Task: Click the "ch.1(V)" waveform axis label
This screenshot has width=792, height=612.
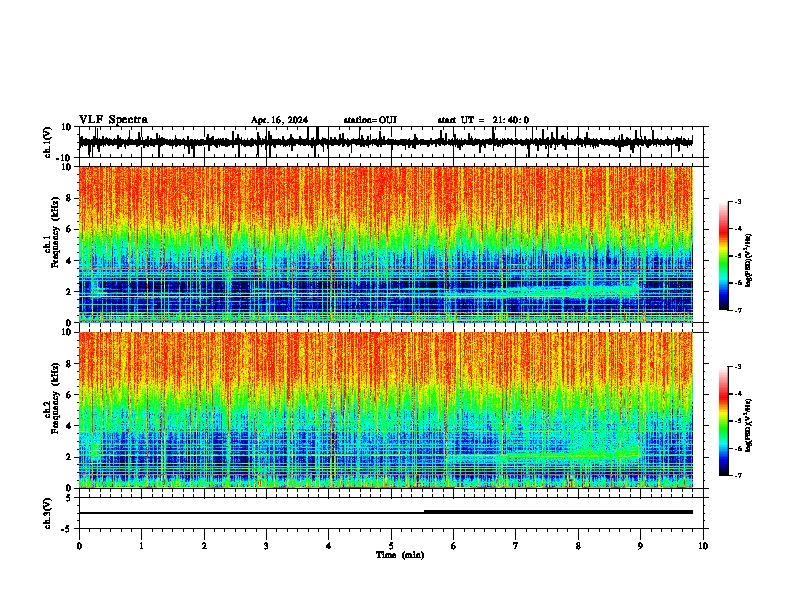Action: pyautogui.click(x=48, y=142)
